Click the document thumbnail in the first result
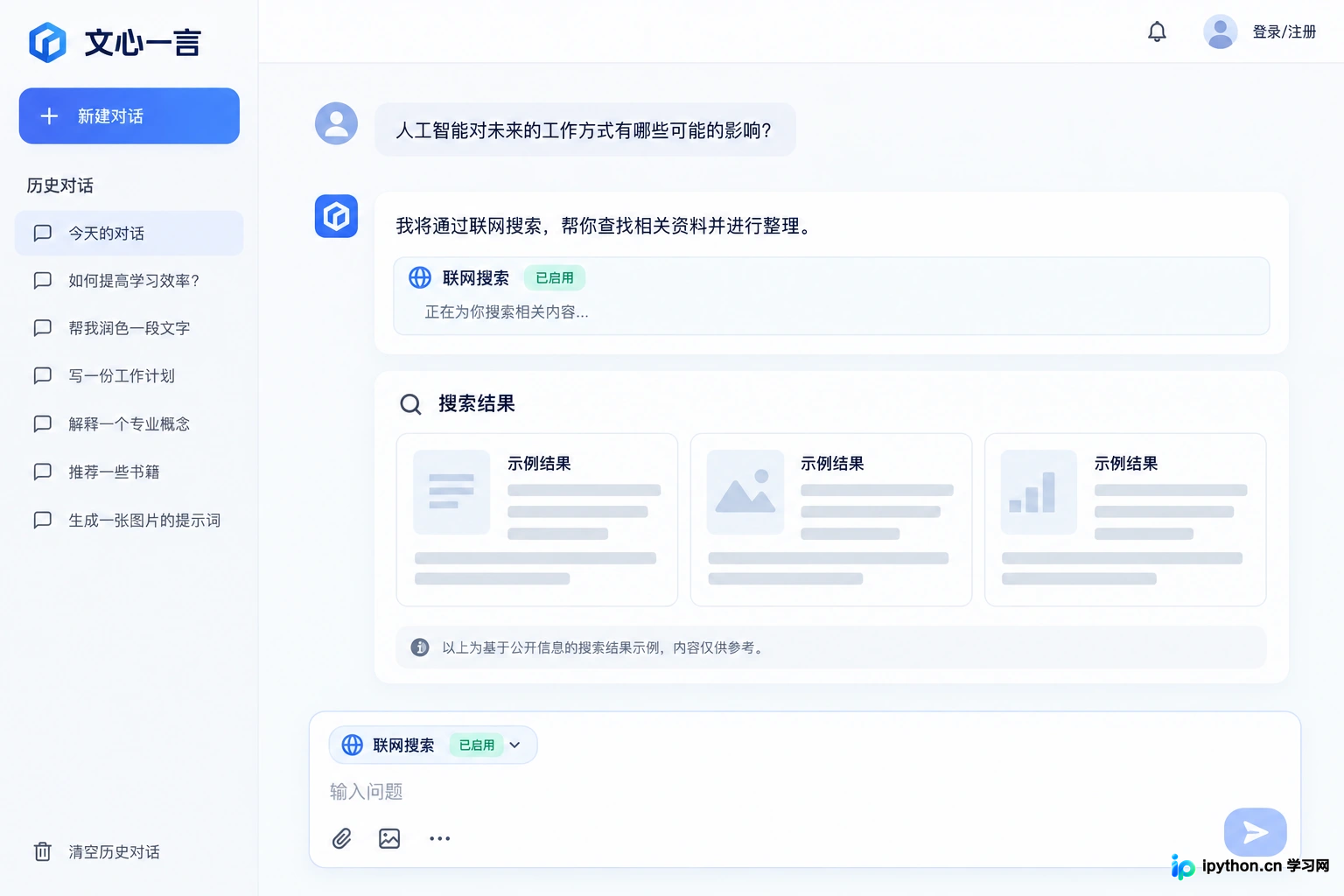Viewport: 1344px width, 896px height. pos(451,492)
